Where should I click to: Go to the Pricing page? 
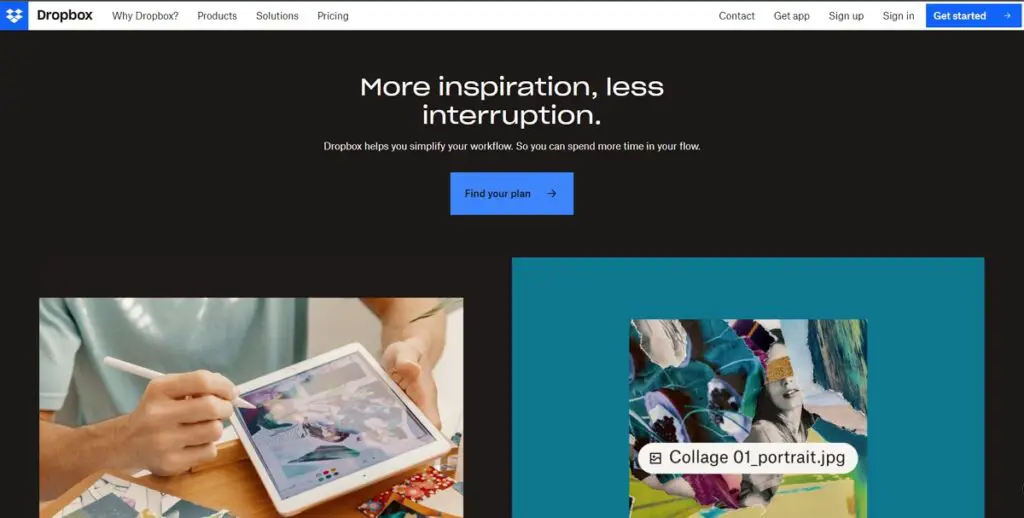point(333,16)
